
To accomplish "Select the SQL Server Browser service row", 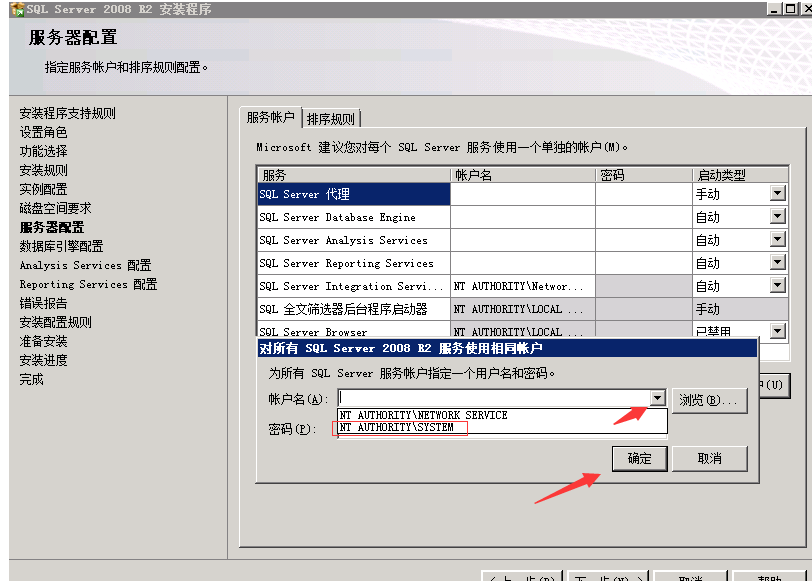I will 354,329.
